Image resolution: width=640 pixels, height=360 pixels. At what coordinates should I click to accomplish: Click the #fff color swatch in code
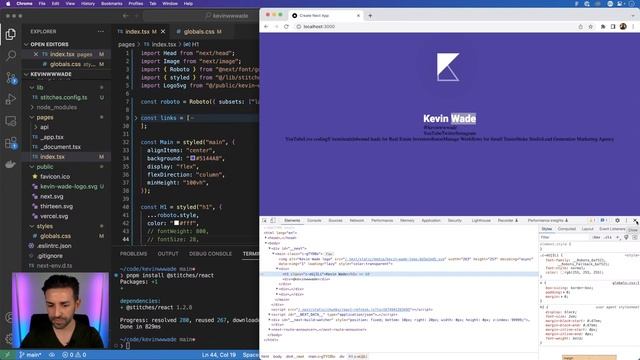176,223
